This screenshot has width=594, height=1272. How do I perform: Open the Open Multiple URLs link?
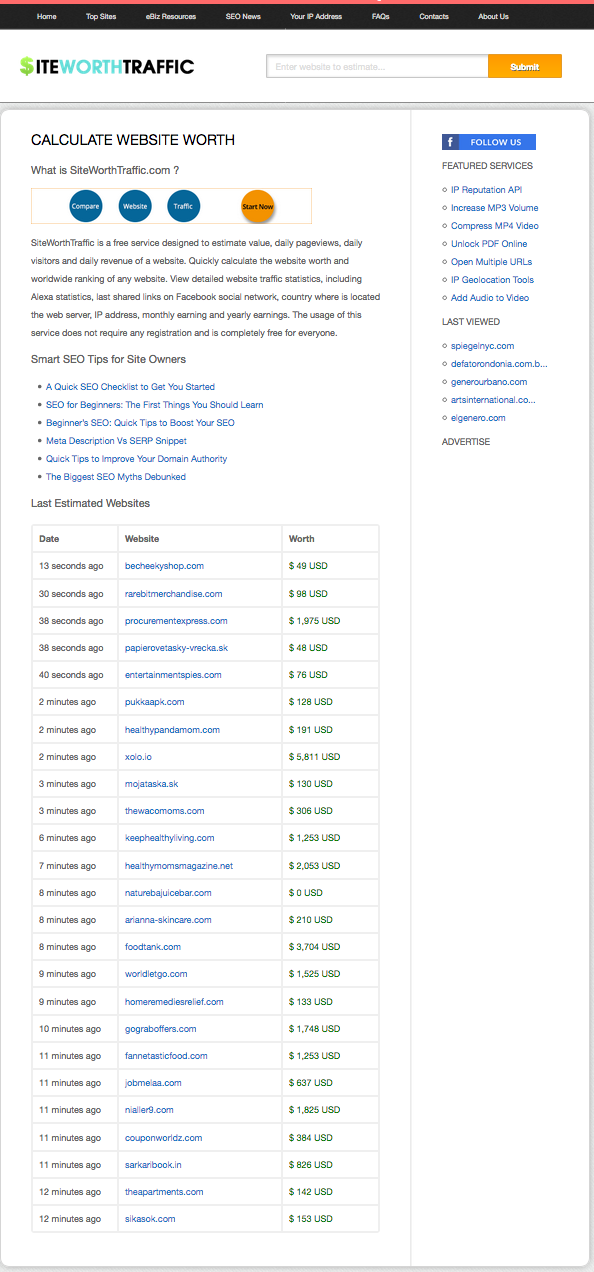[x=491, y=262]
